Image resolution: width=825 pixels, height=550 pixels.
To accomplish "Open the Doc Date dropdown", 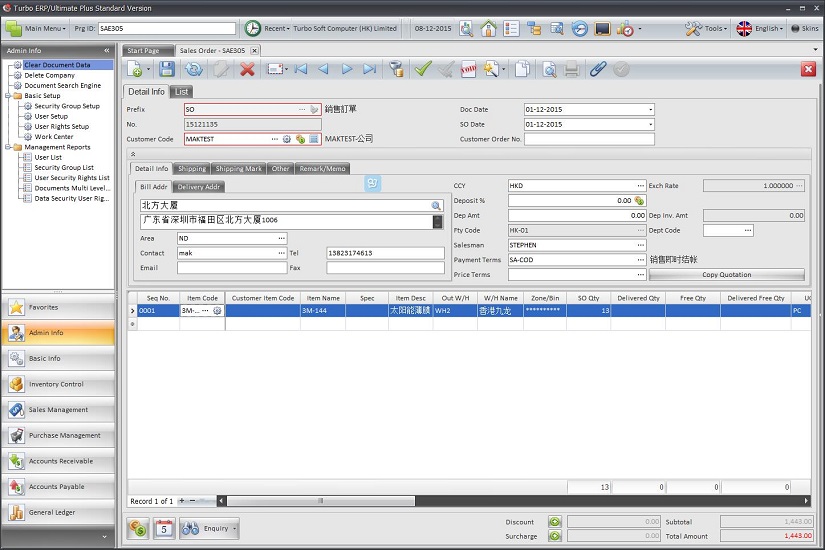I will [x=650, y=109].
